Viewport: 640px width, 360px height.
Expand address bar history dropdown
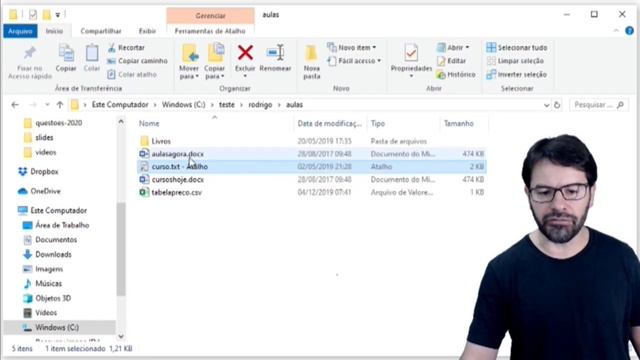[x=546, y=105]
